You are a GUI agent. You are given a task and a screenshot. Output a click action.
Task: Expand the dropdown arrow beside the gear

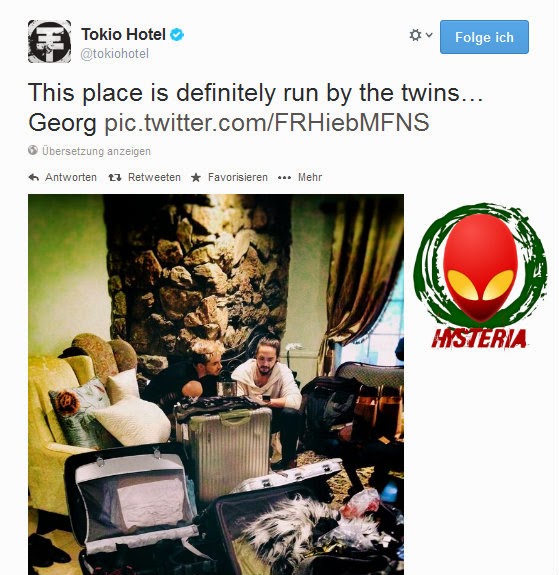[429, 35]
